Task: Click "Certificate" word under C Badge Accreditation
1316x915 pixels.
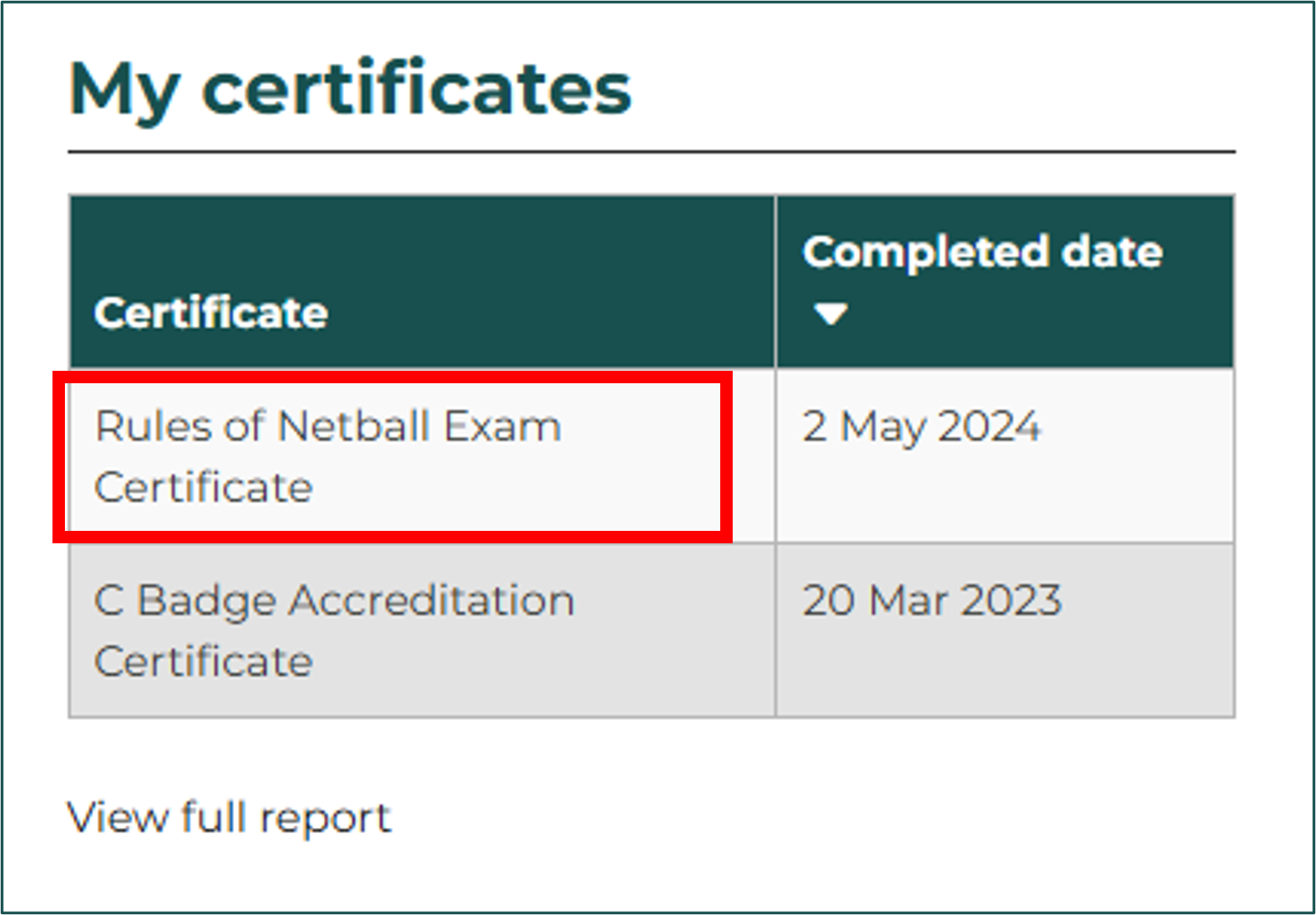Action: click(204, 662)
